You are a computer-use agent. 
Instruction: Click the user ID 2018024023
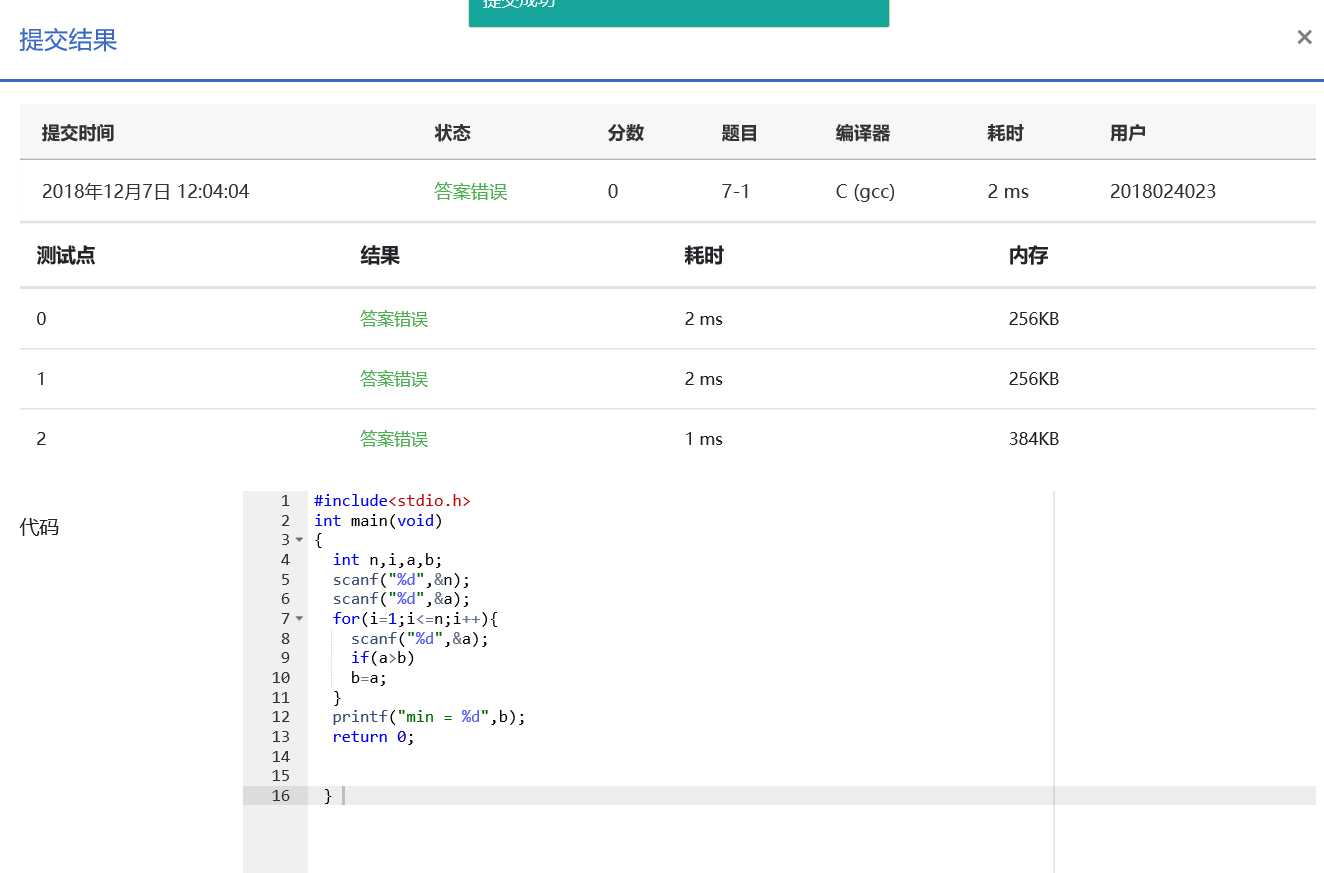click(x=1163, y=191)
